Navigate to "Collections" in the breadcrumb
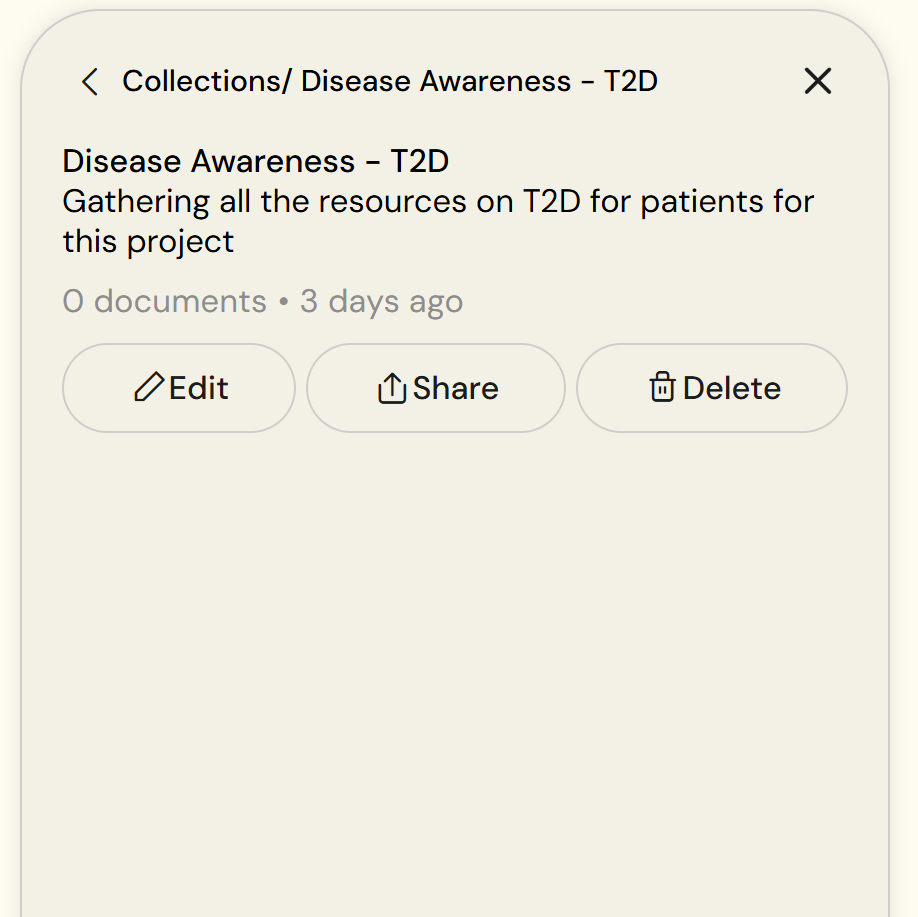The image size is (918, 917). [203, 82]
